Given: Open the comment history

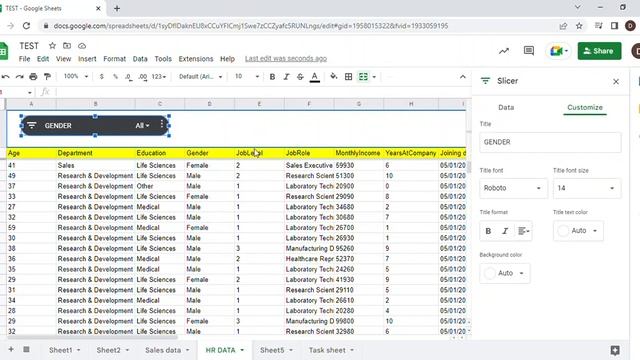Looking at the screenshot, I should pos(529,51).
